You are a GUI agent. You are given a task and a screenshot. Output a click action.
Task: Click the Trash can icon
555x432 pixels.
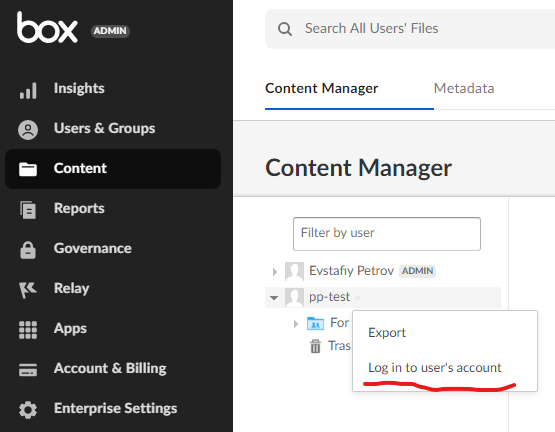[315, 346]
